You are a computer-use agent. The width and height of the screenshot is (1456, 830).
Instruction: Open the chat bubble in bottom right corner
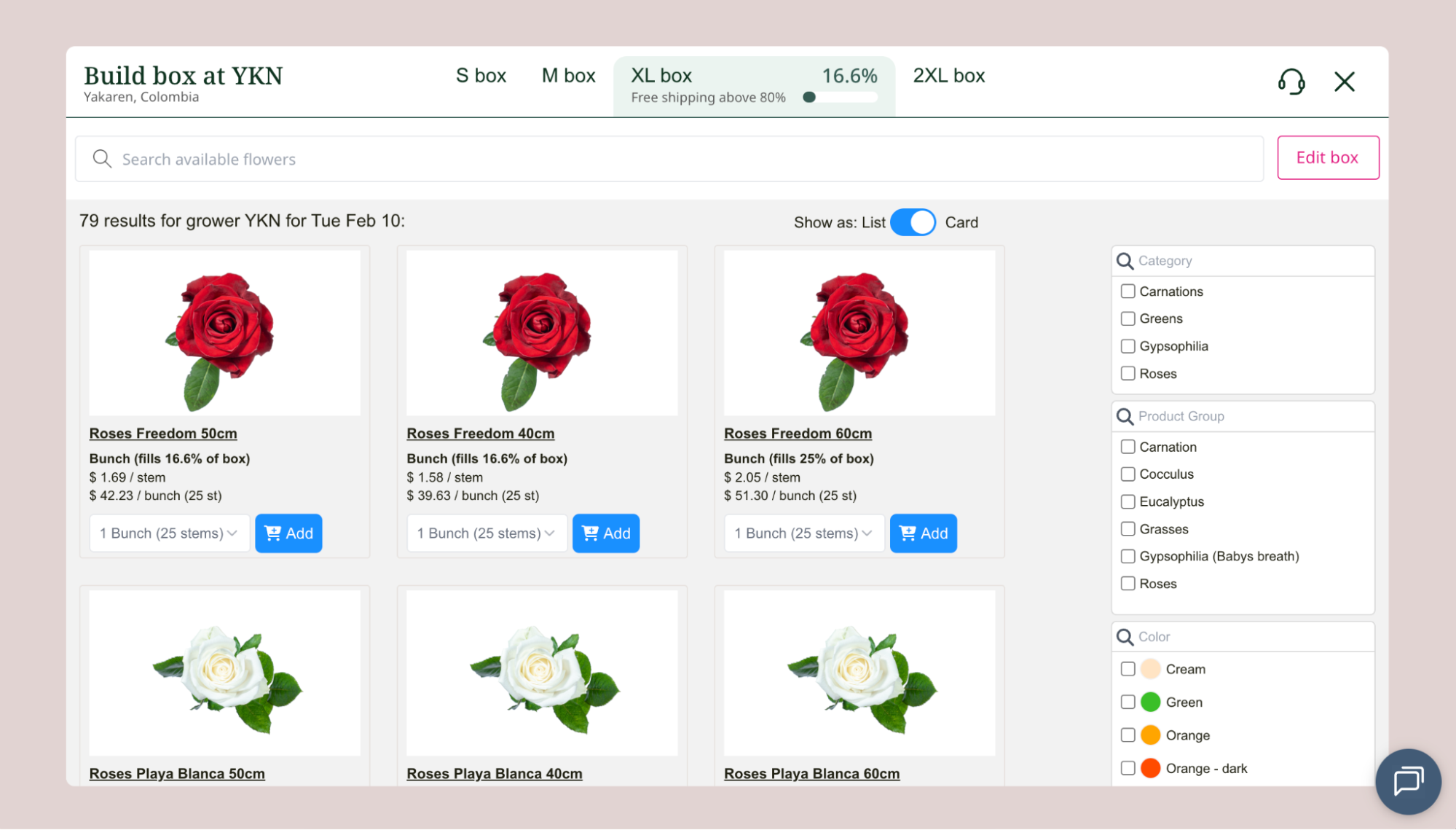click(1407, 781)
